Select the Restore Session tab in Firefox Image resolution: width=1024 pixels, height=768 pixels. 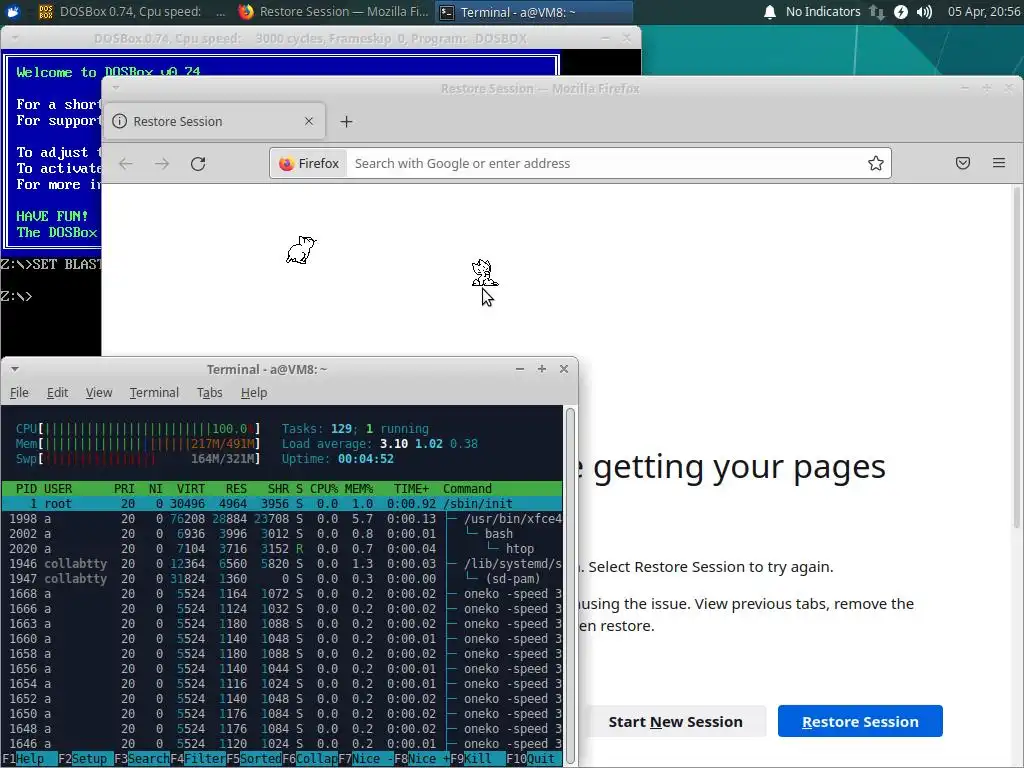[x=214, y=121]
